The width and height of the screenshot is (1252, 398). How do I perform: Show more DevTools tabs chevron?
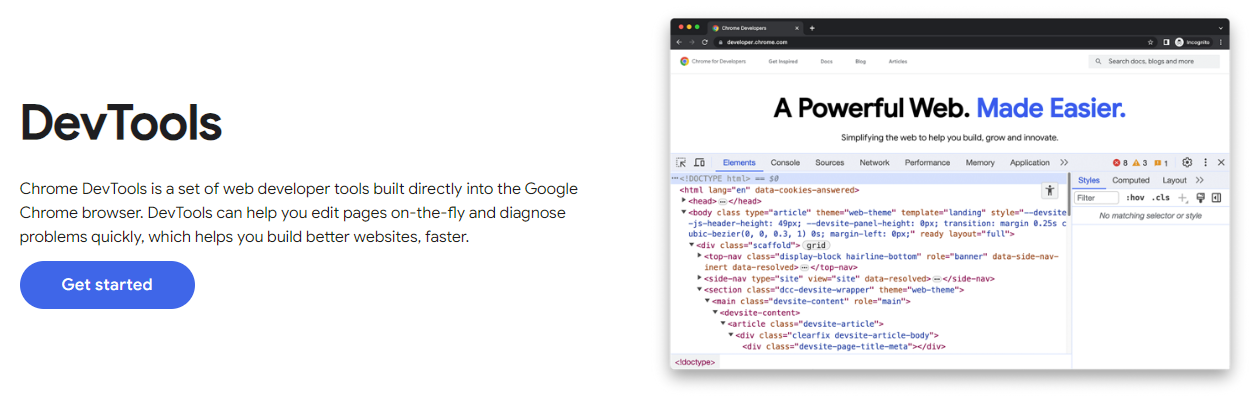1064,162
